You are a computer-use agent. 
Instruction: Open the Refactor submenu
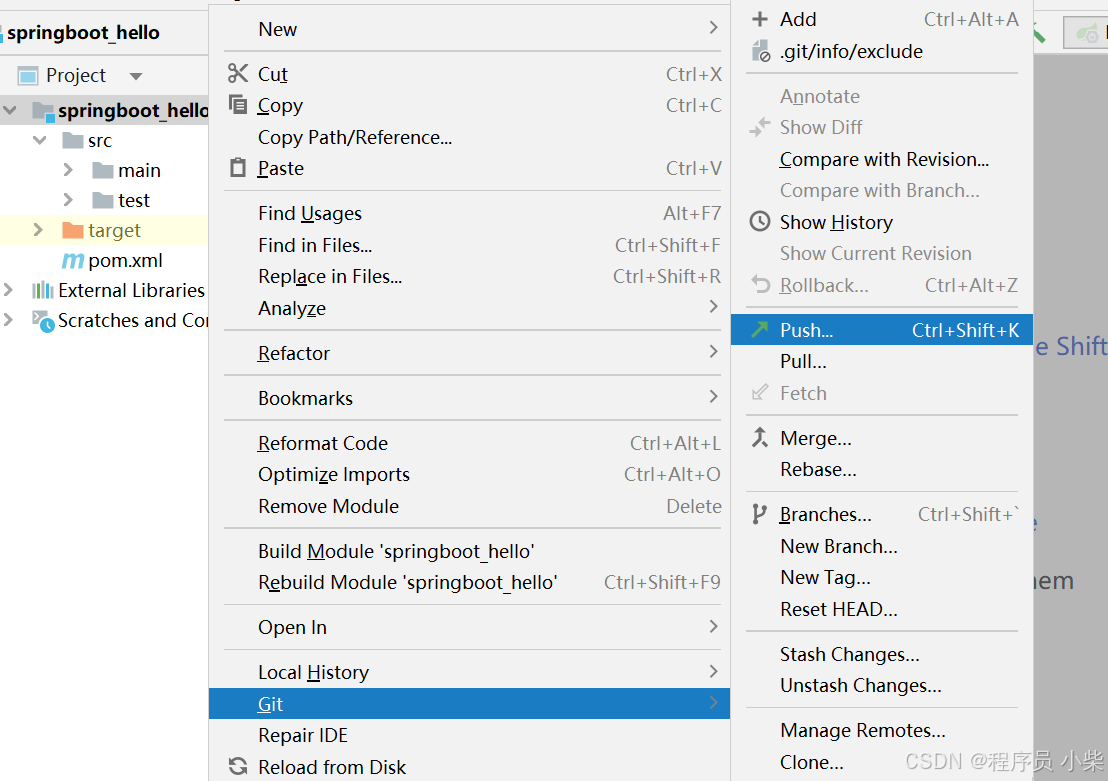470,353
